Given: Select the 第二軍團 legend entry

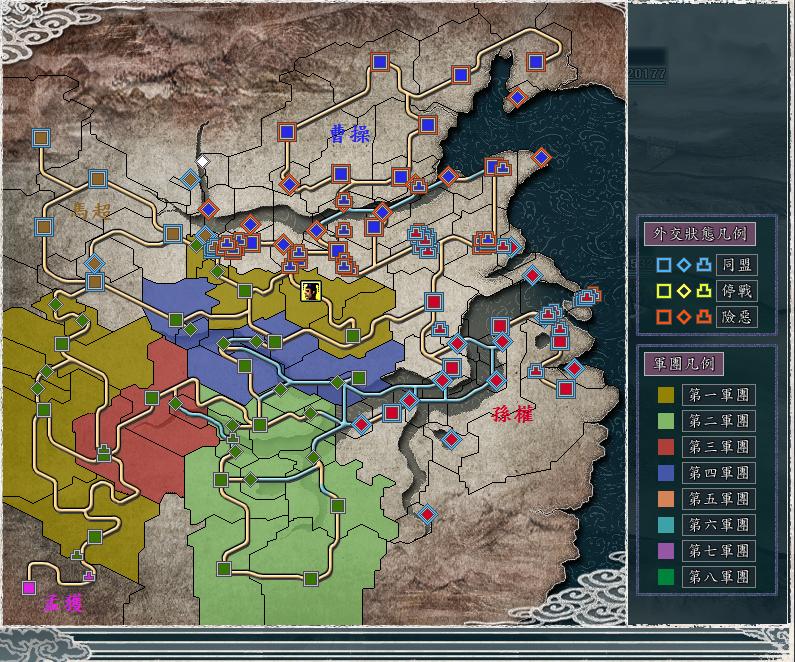Looking at the screenshot, I should [x=719, y=421].
